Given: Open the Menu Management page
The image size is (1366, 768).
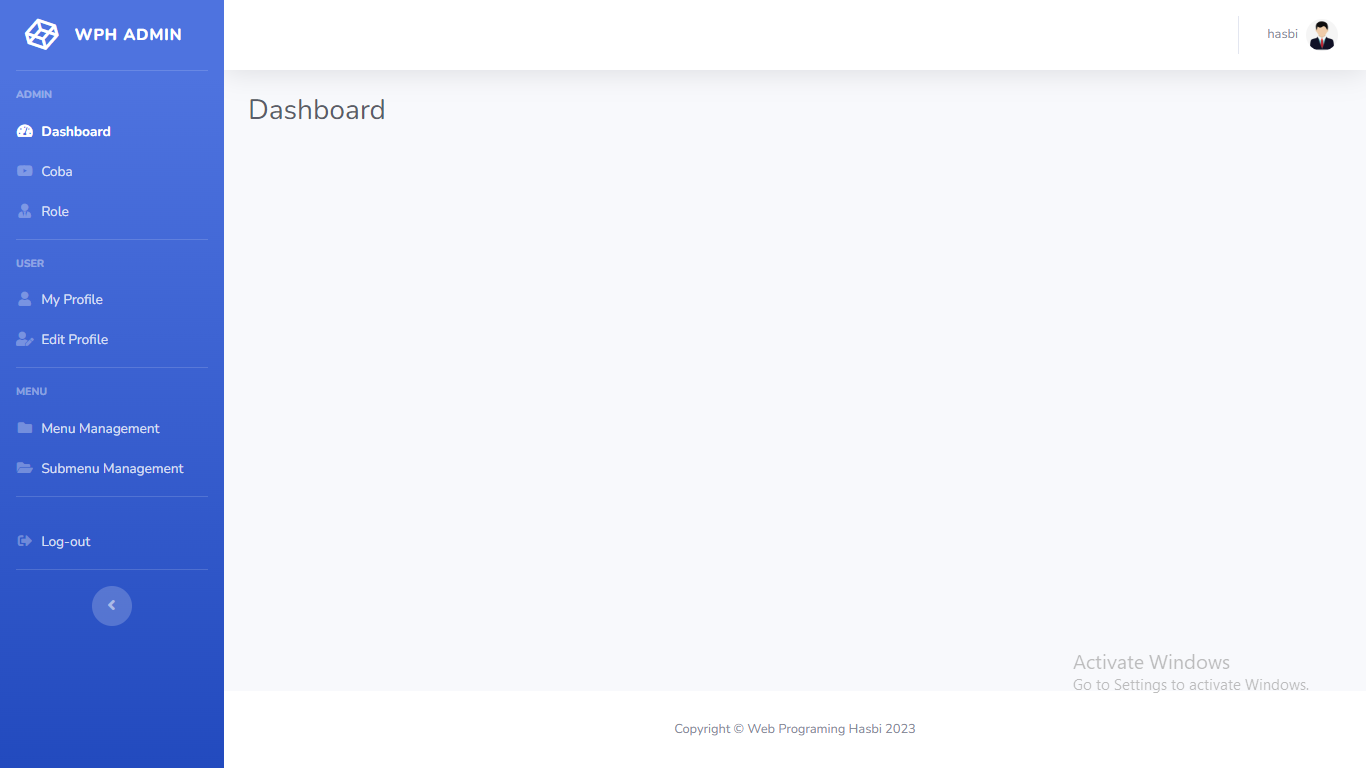Looking at the screenshot, I should click(x=100, y=428).
